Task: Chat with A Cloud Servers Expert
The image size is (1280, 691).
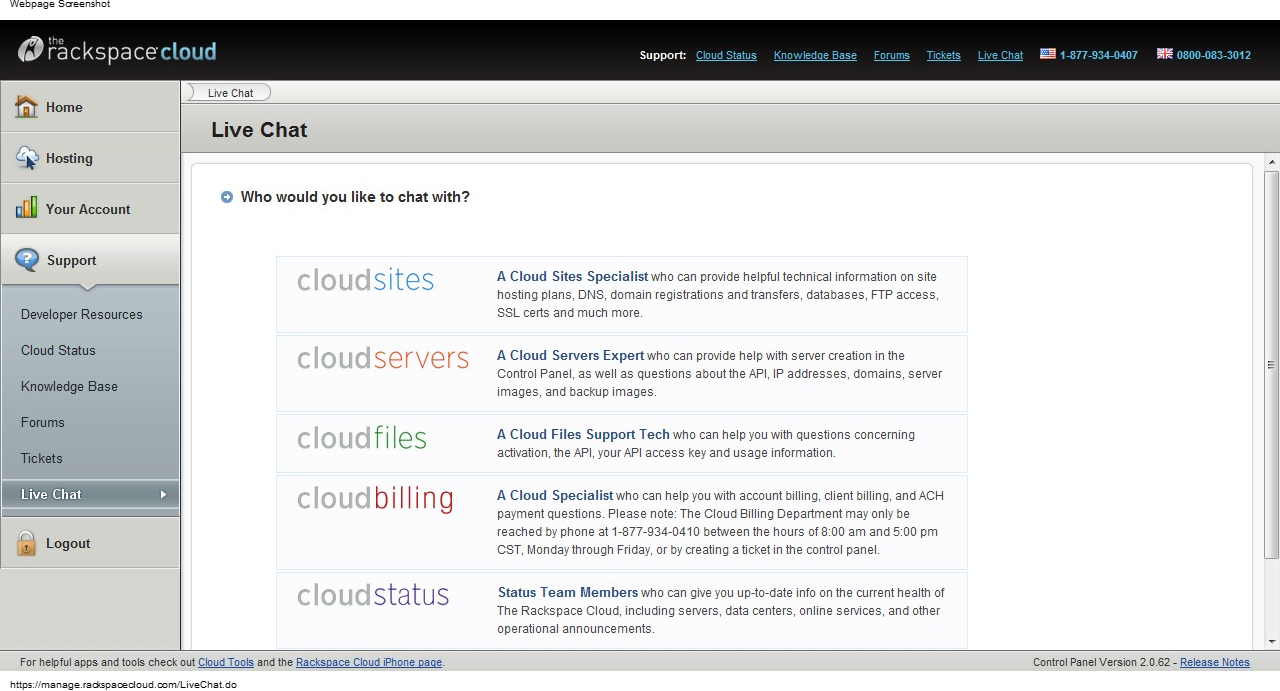Action: pos(571,356)
